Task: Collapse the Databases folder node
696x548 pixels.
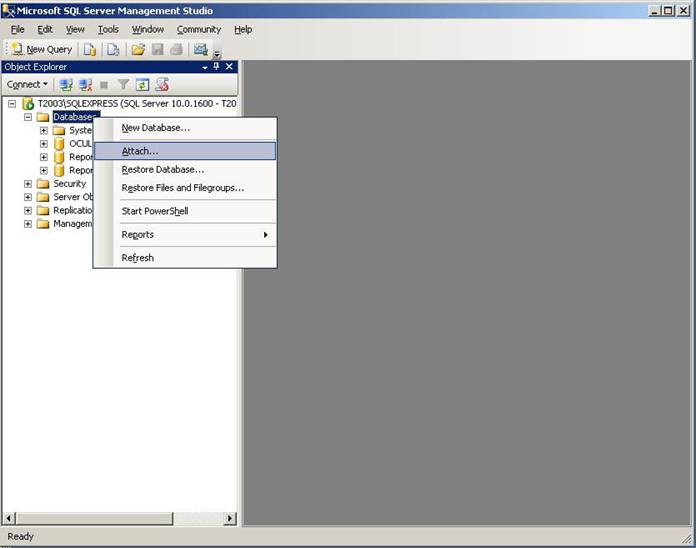Action: click(28, 117)
